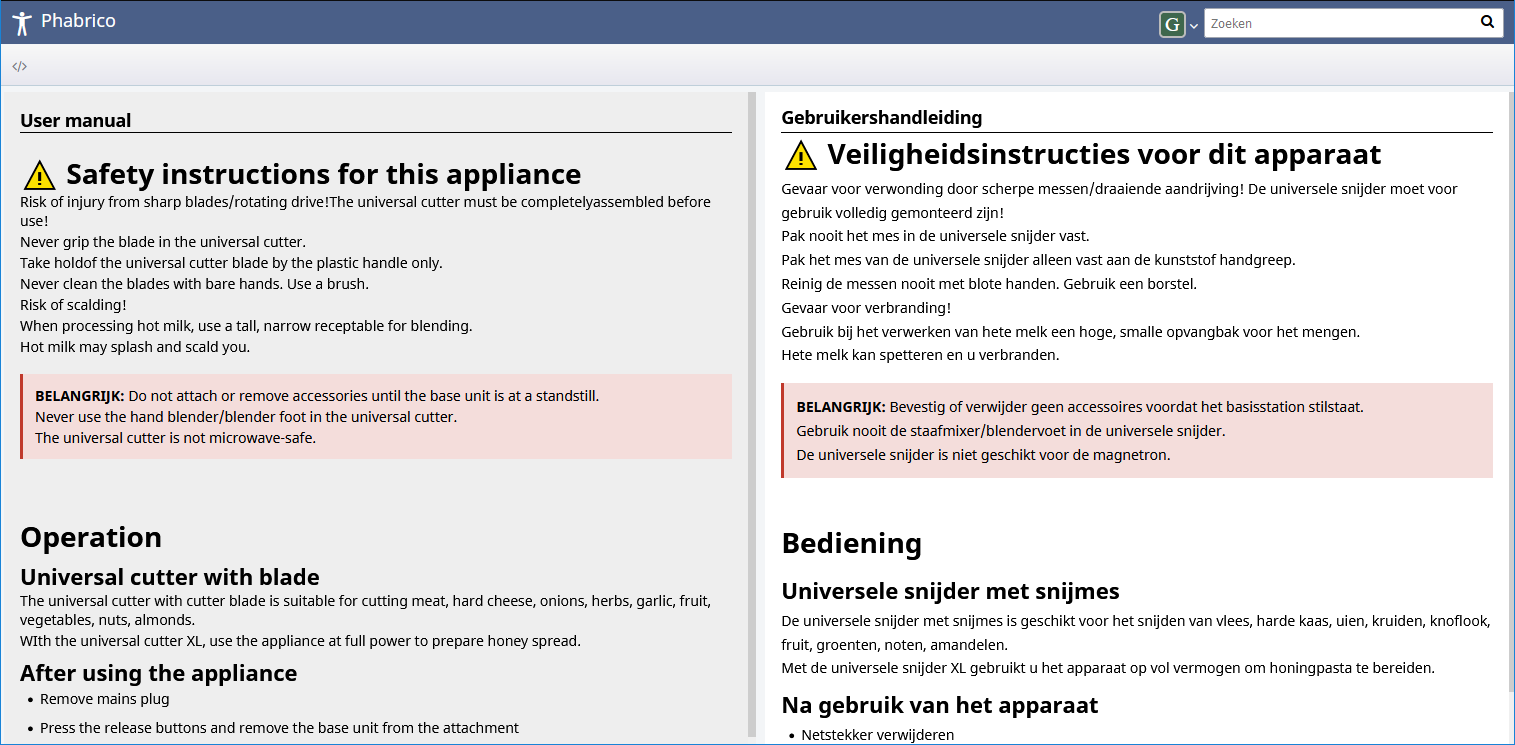The height and width of the screenshot is (745, 1515).
Task: Click warning triangle beside Veiligheidsinstructies heading
Action: click(801, 155)
